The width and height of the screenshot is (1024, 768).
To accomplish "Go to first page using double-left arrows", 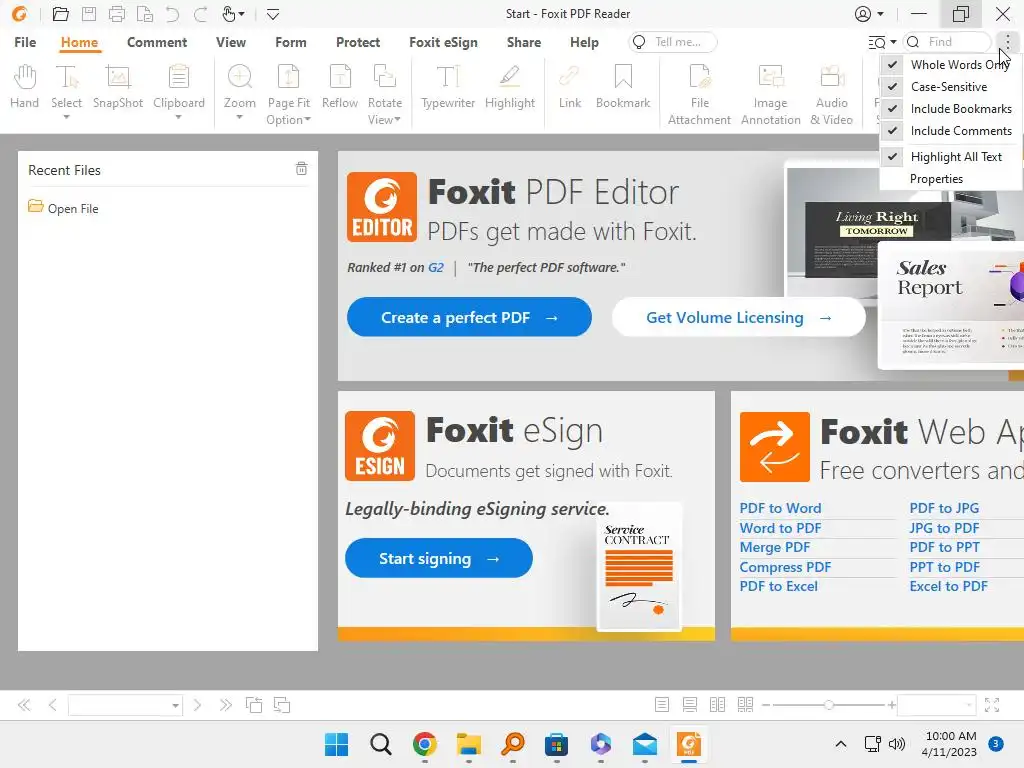I will [x=24, y=705].
